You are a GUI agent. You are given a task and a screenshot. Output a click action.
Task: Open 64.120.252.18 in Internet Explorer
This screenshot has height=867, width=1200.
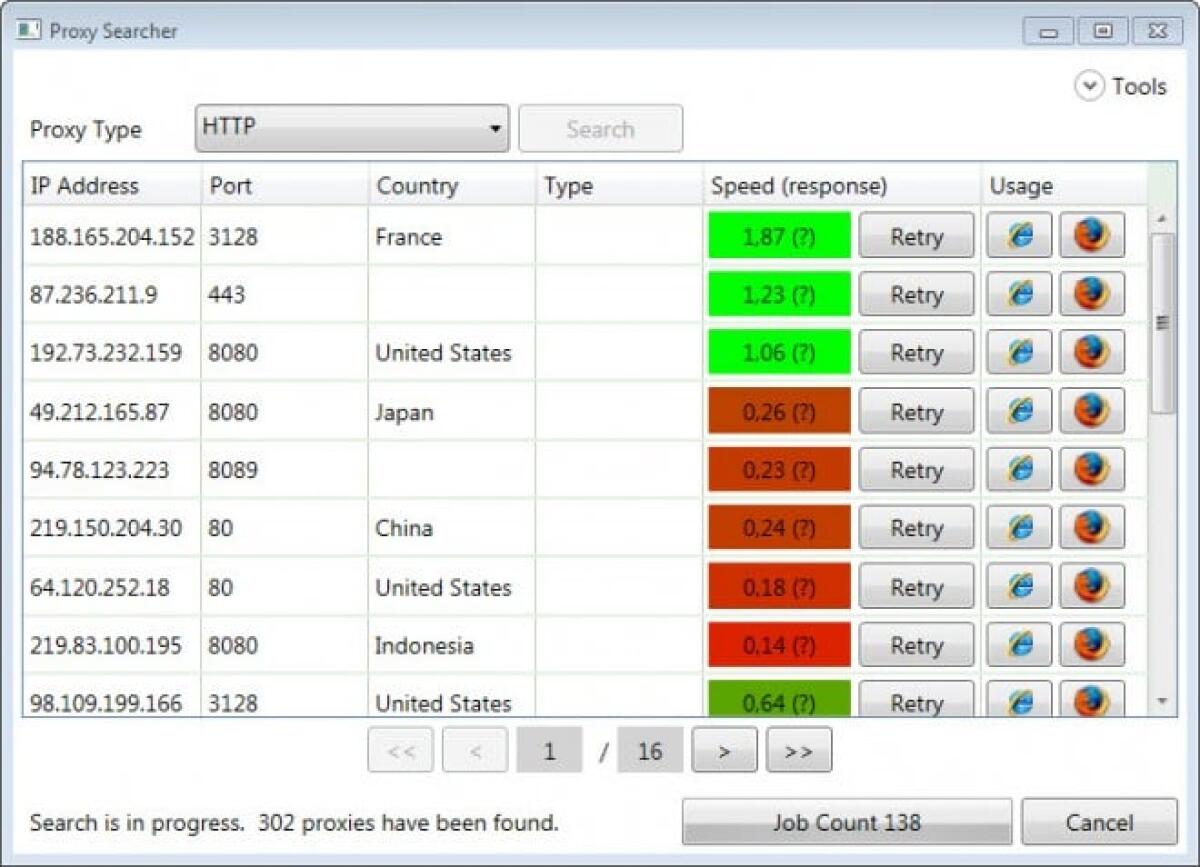coord(1018,586)
